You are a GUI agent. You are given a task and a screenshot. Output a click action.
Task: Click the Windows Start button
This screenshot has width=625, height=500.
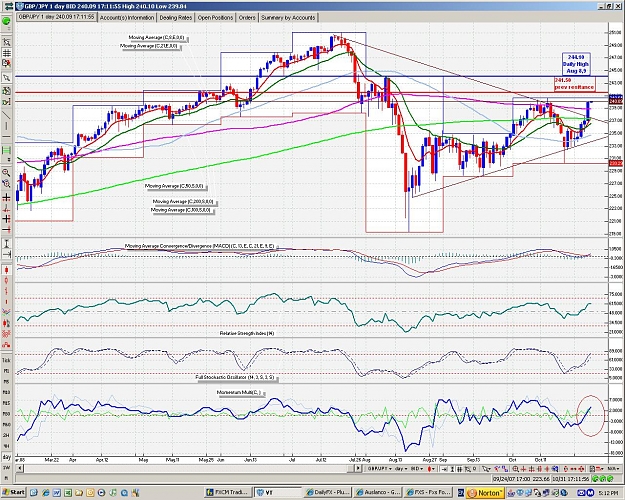(x=13, y=492)
